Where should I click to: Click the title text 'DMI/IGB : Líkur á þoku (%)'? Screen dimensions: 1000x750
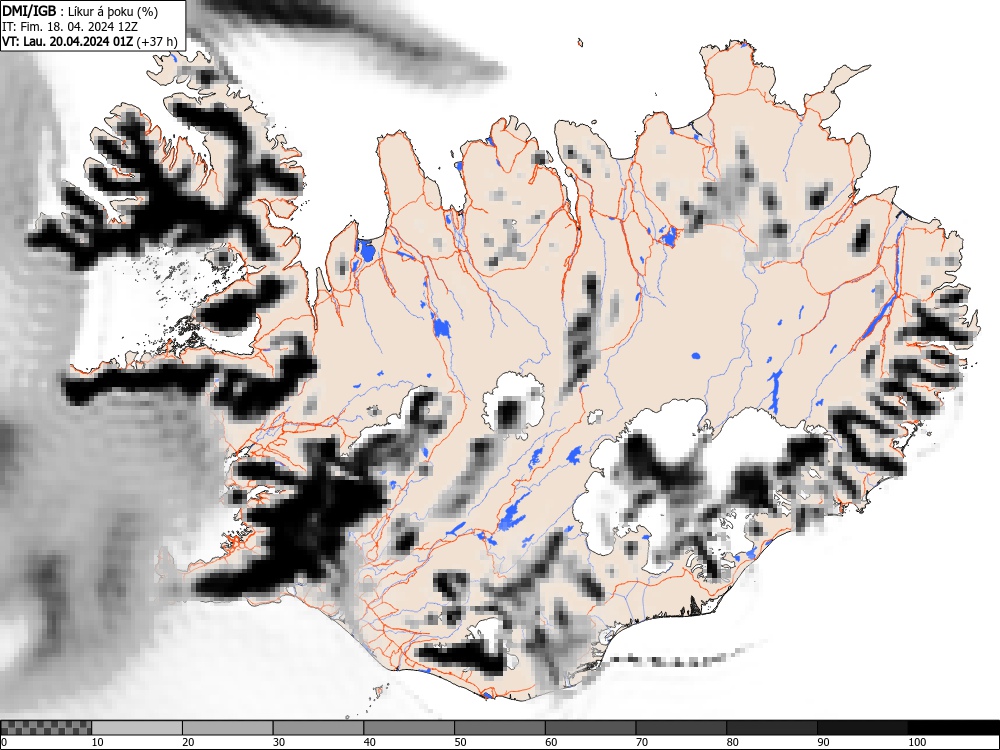[x=80, y=11]
